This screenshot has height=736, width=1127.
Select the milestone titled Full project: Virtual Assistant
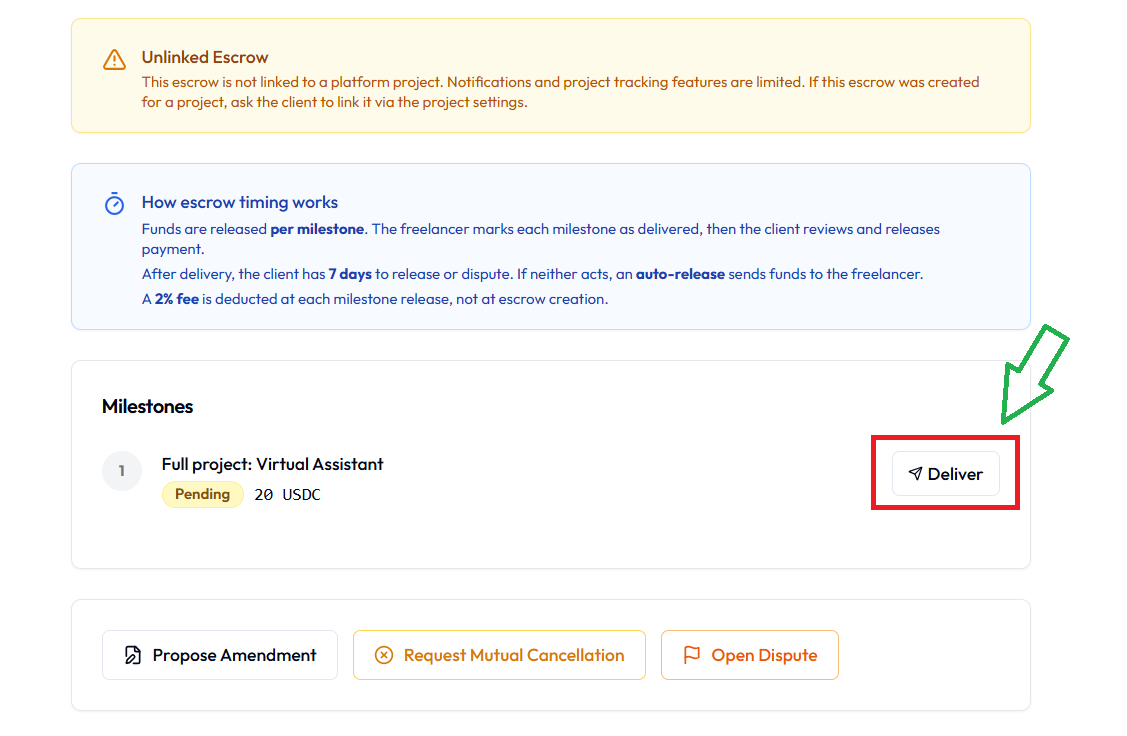click(272, 464)
